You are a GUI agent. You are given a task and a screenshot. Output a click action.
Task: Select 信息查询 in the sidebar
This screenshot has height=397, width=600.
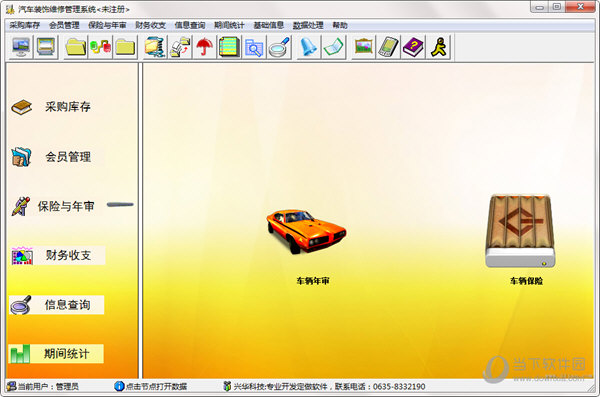coord(67,305)
